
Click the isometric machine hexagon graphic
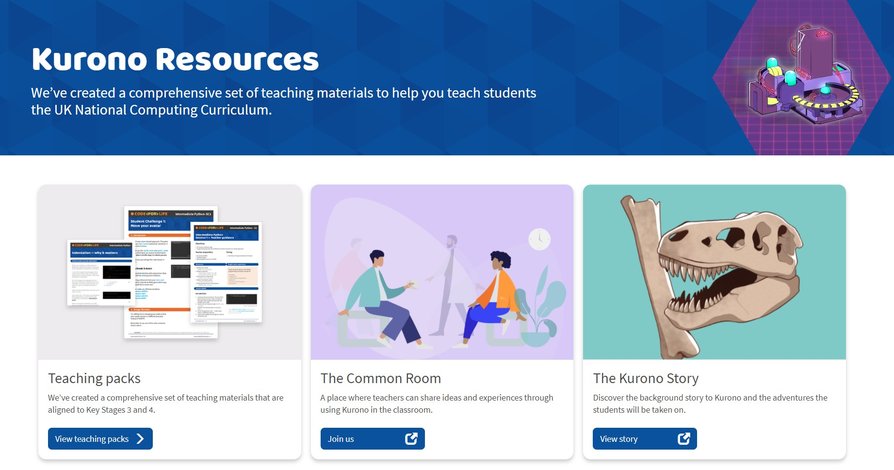point(803,77)
